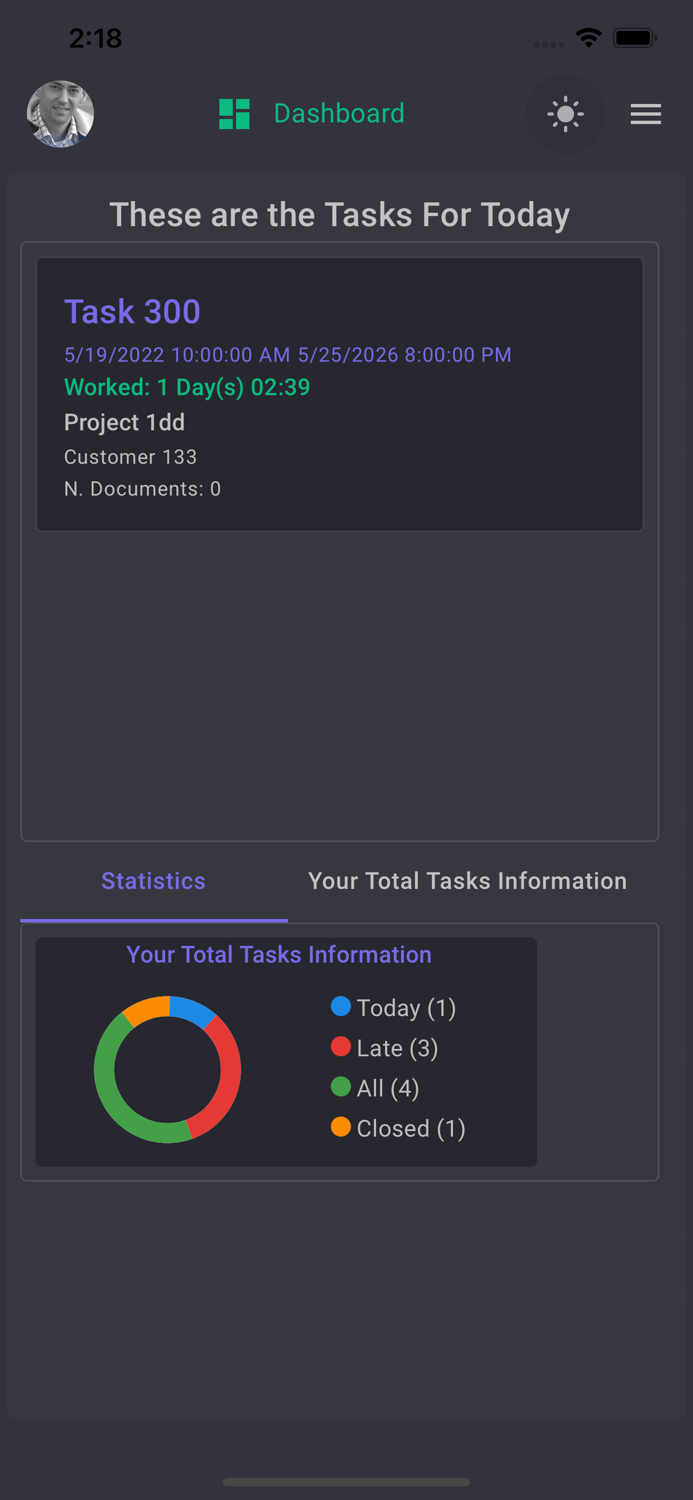Click the red Late legend dot
The width and height of the screenshot is (693, 1500).
[341, 1047]
